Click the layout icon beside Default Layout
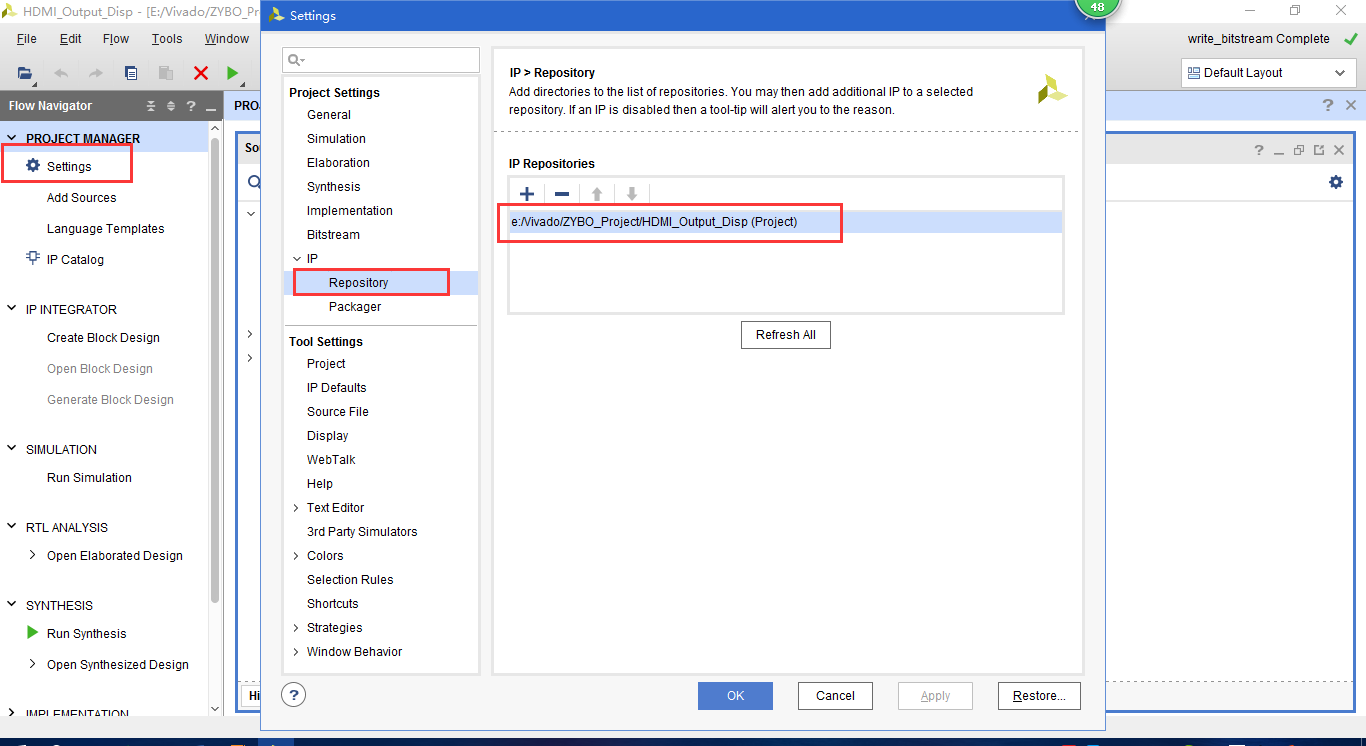The height and width of the screenshot is (746, 1366). click(x=1193, y=73)
